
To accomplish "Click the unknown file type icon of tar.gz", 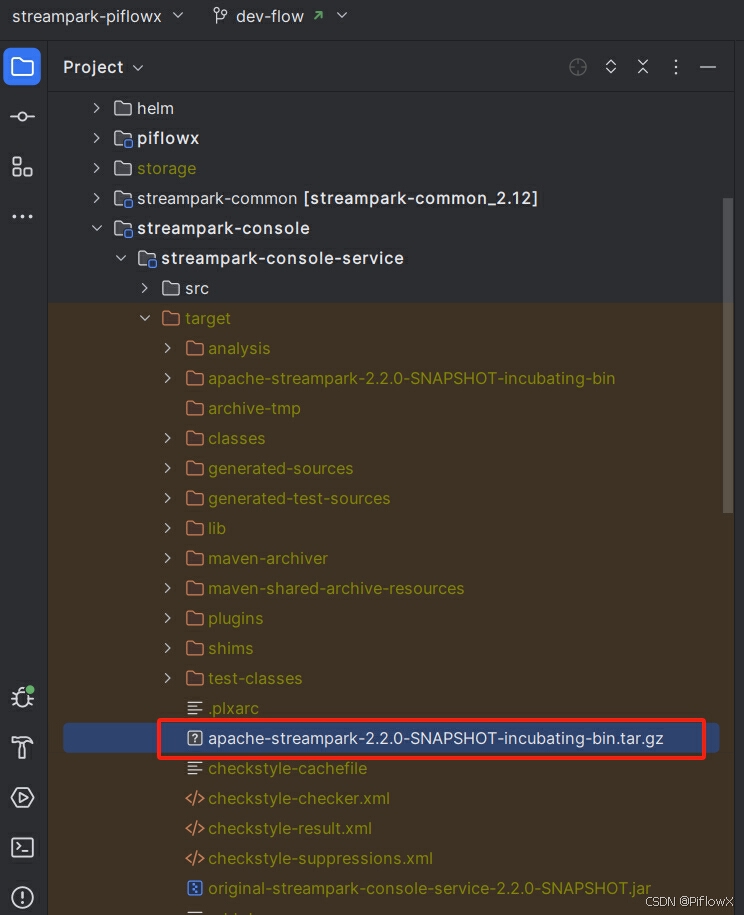I will [195, 738].
